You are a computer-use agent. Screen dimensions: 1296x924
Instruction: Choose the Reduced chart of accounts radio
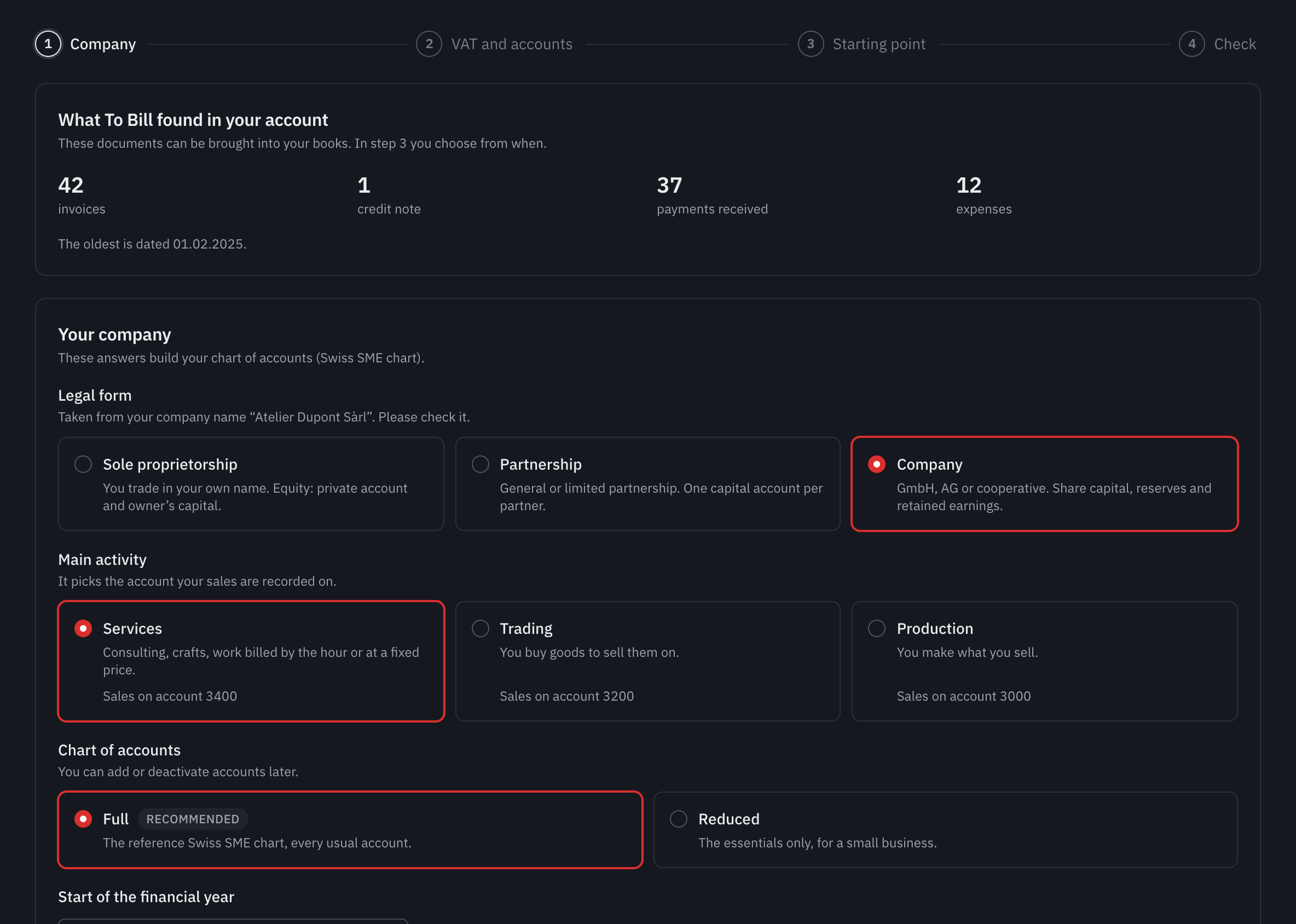click(678, 819)
